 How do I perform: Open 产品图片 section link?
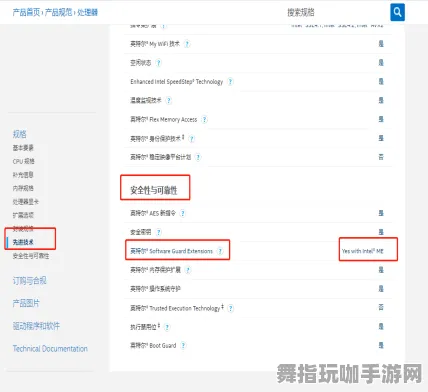click(x=26, y=303)
